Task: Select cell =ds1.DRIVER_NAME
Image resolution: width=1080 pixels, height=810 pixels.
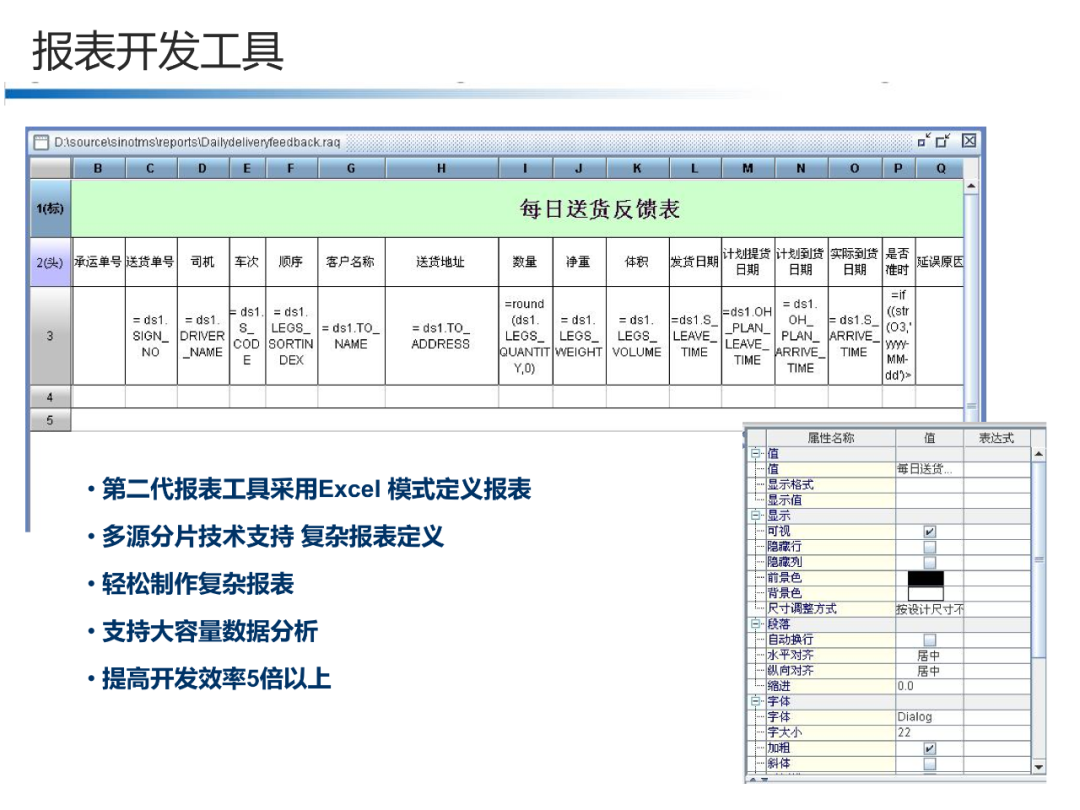Action: (x=203, y=336)
